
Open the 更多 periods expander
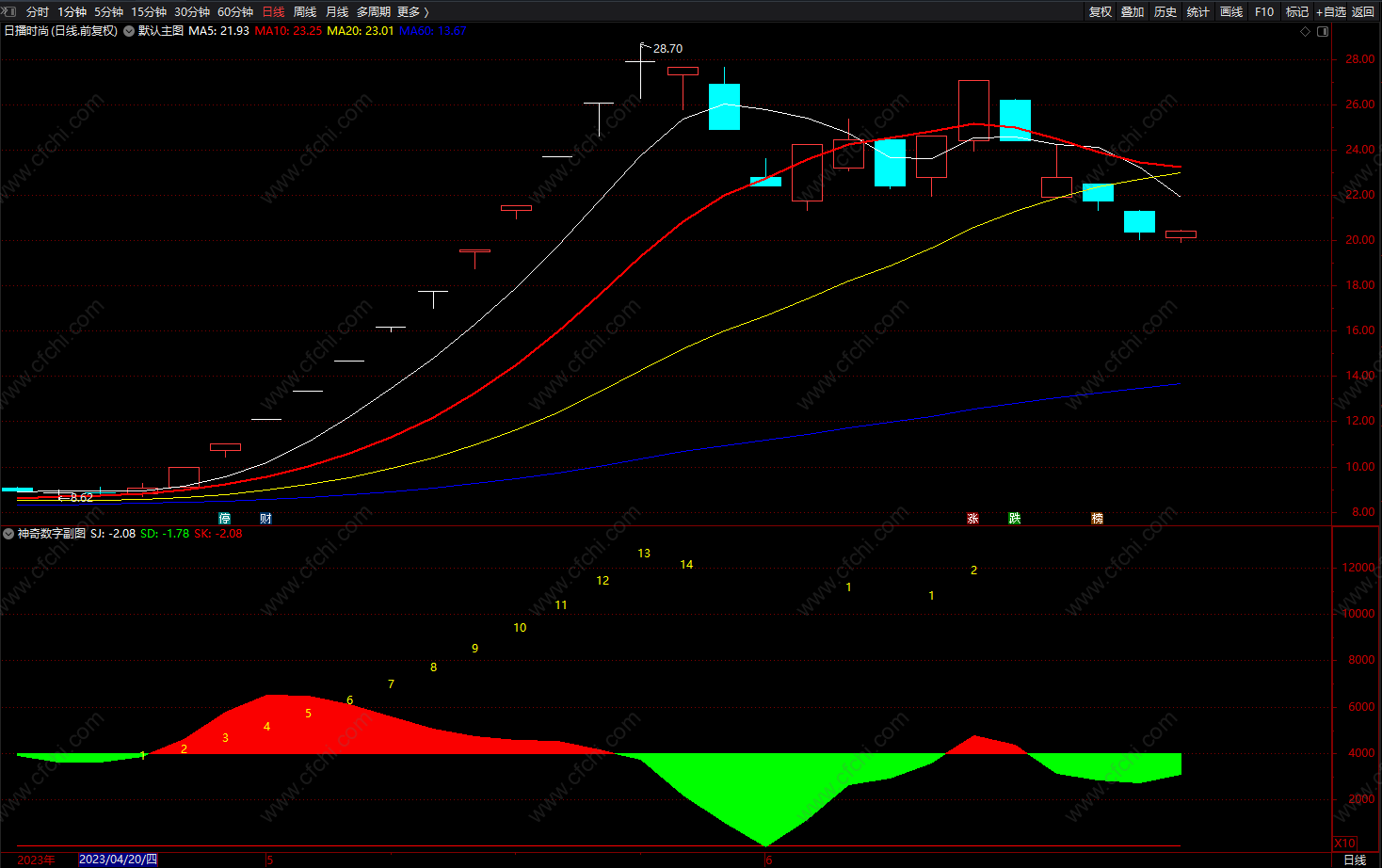413,11
